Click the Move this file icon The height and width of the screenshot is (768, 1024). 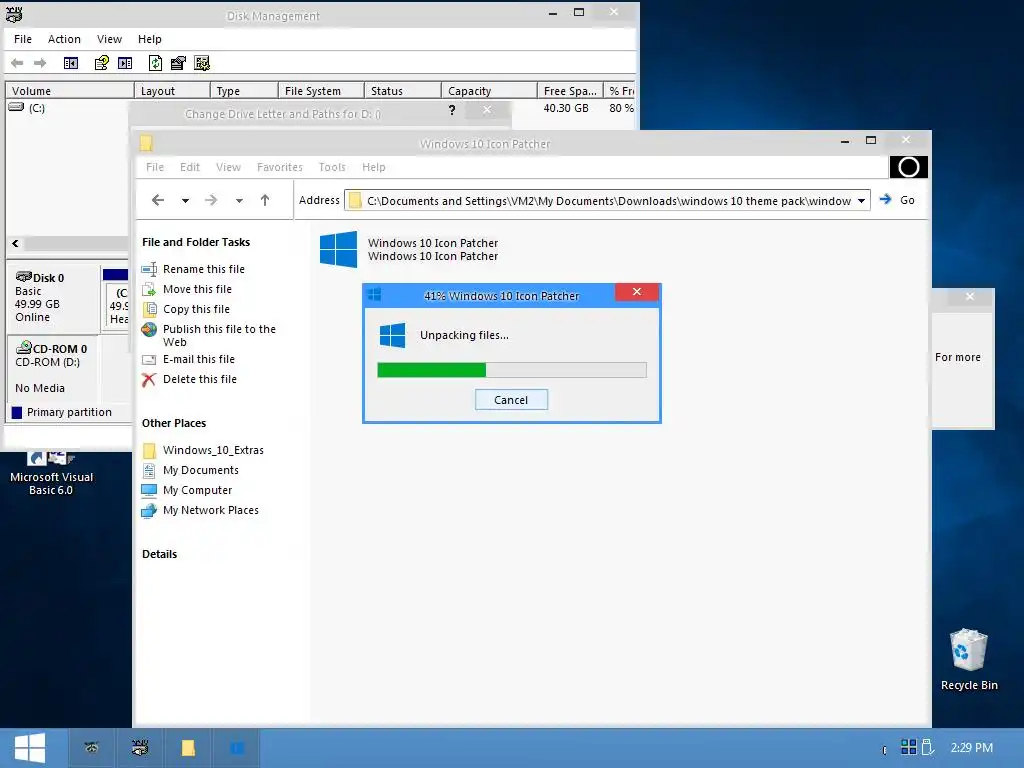pyautogui.click(x=150, y=289)
